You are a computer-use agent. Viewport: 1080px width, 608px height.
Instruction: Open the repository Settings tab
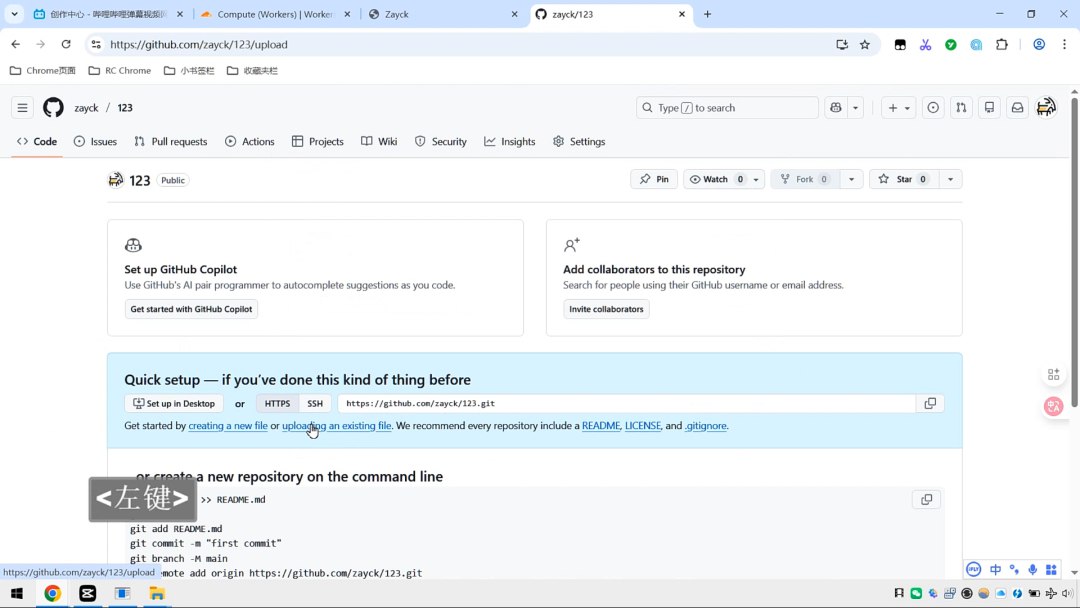point(579,142)
